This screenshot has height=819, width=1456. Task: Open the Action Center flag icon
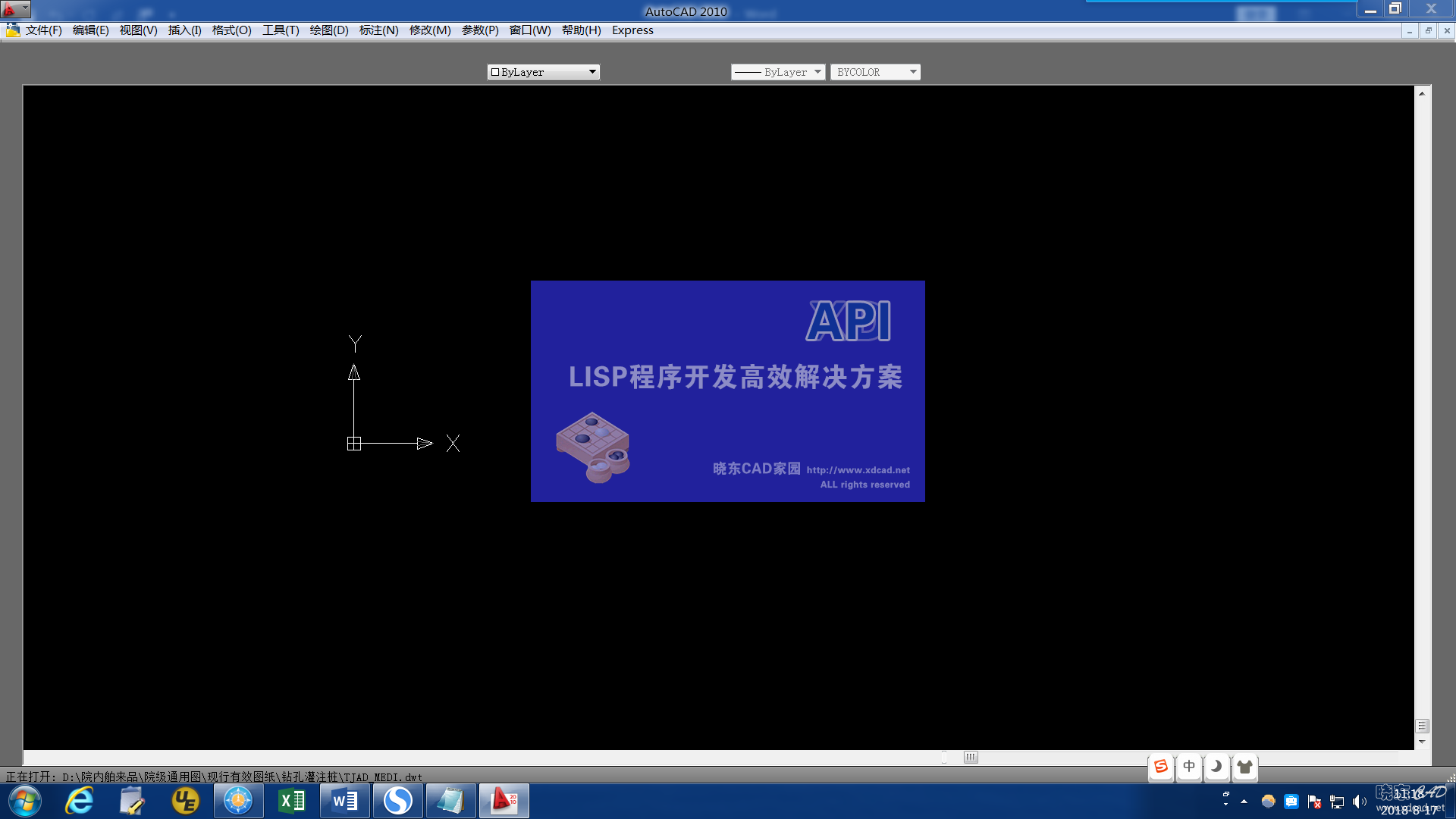(1314, 802)
